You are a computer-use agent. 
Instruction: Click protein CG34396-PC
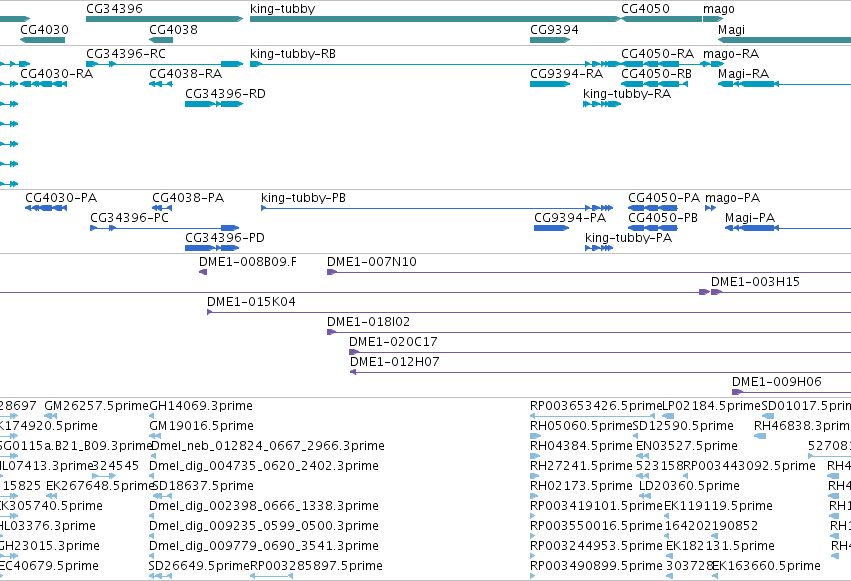point(164,228)
